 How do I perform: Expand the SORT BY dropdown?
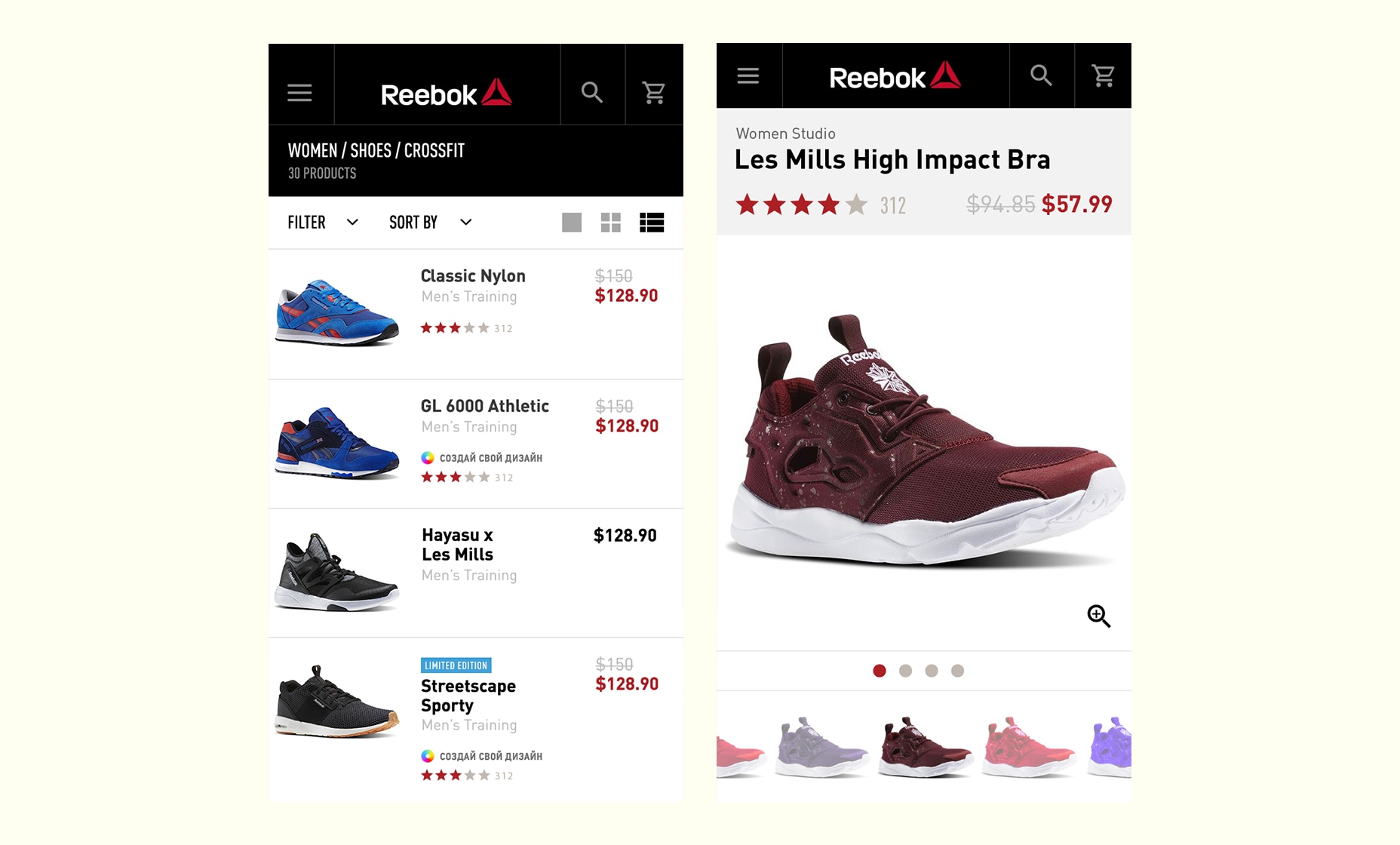coord(430,223)
